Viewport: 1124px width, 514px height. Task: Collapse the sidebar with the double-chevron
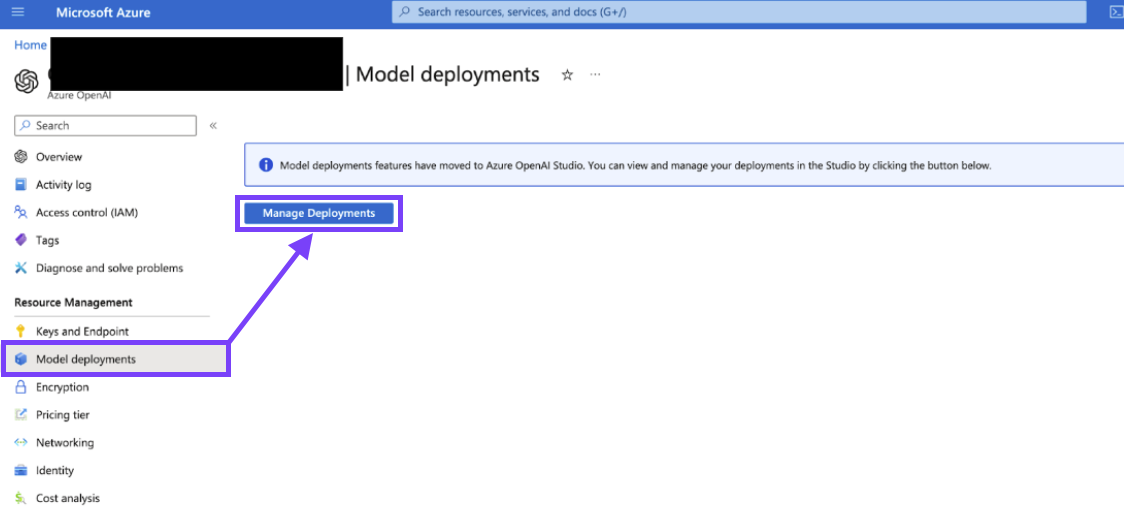[x=213, y=125]
